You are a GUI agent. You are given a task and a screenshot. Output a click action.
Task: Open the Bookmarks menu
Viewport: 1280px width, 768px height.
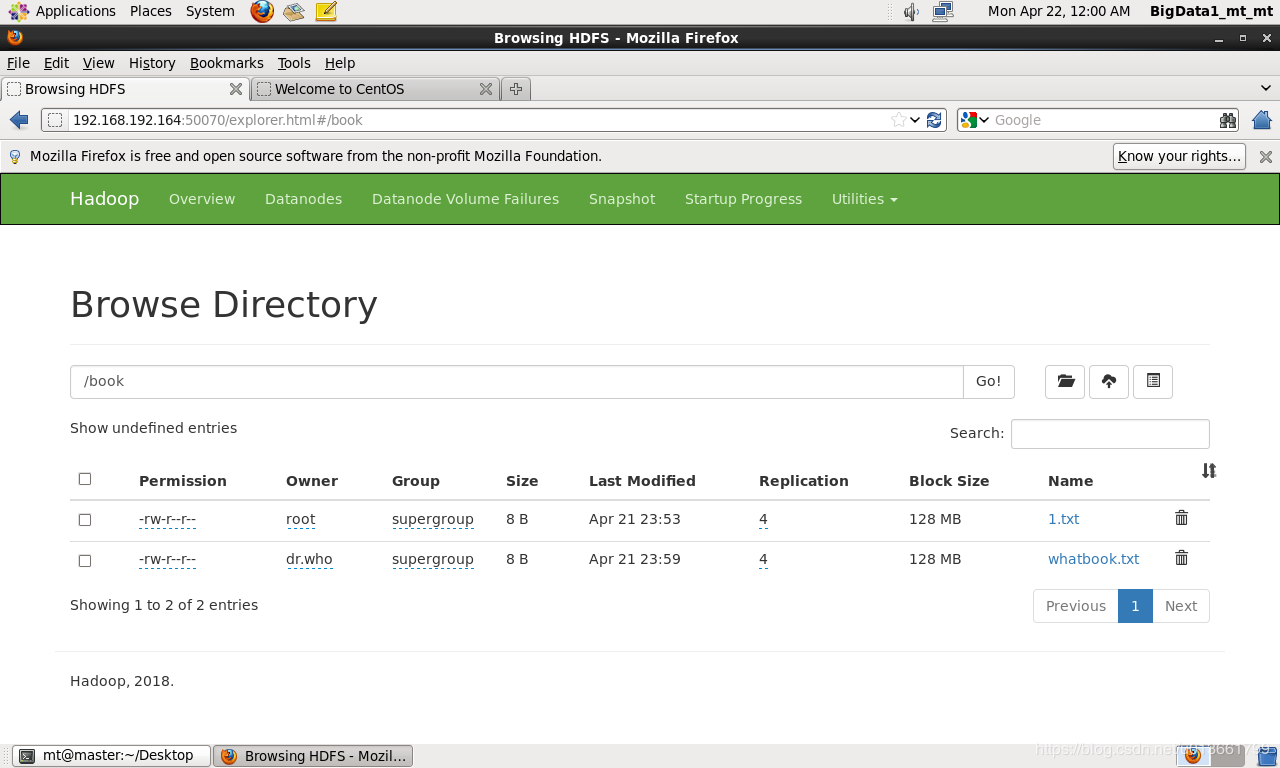[227, 63]
